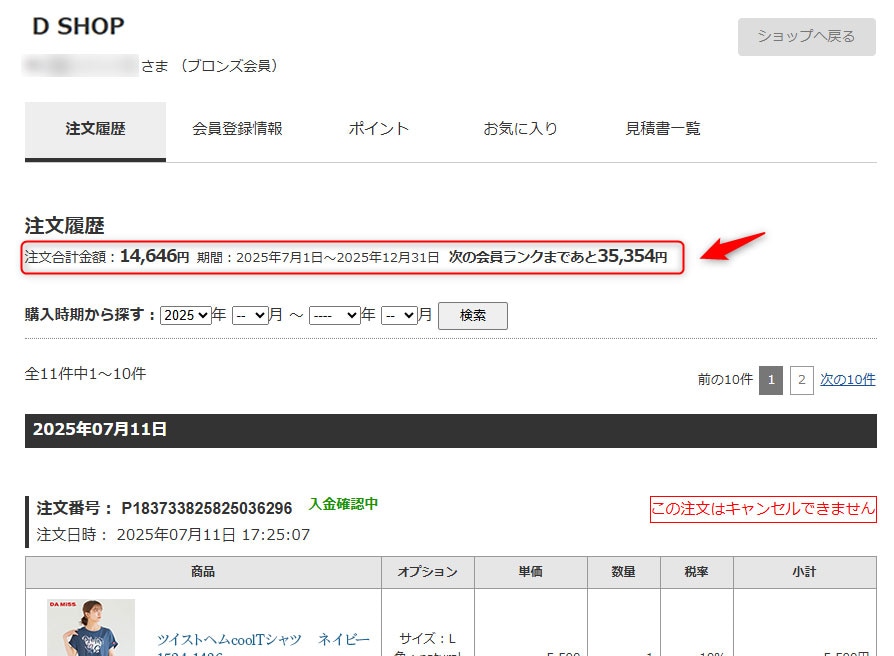Click the 2025年07月11日 date header bar
894x656 pixels.
click(x=451, y=431)
